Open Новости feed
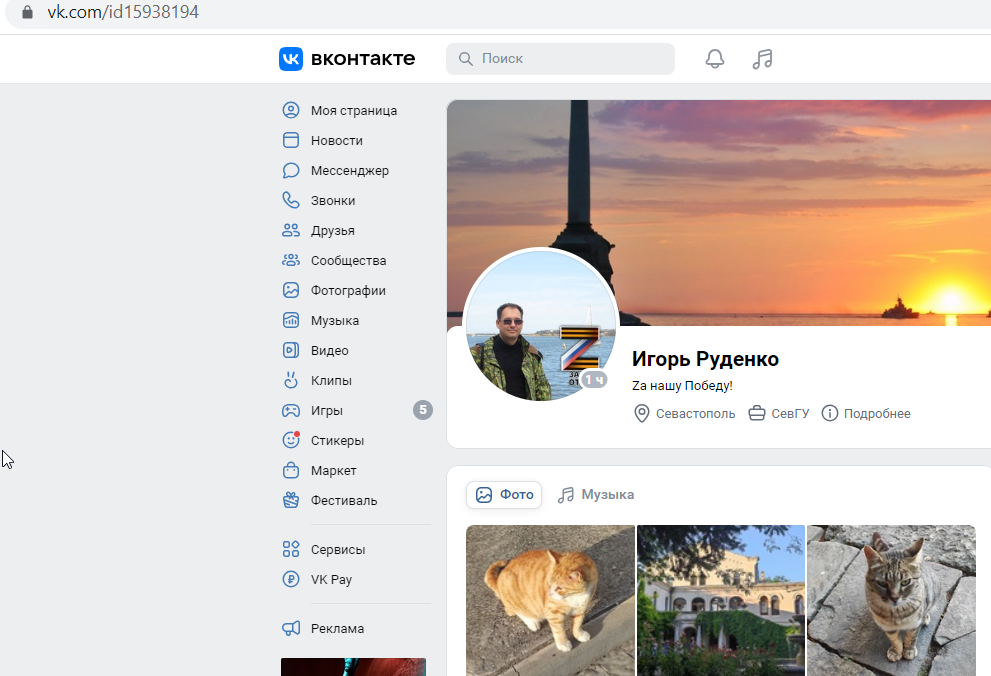Image resolution: width=991 pixels, height=676 pixels. click(x=336, y=141)
